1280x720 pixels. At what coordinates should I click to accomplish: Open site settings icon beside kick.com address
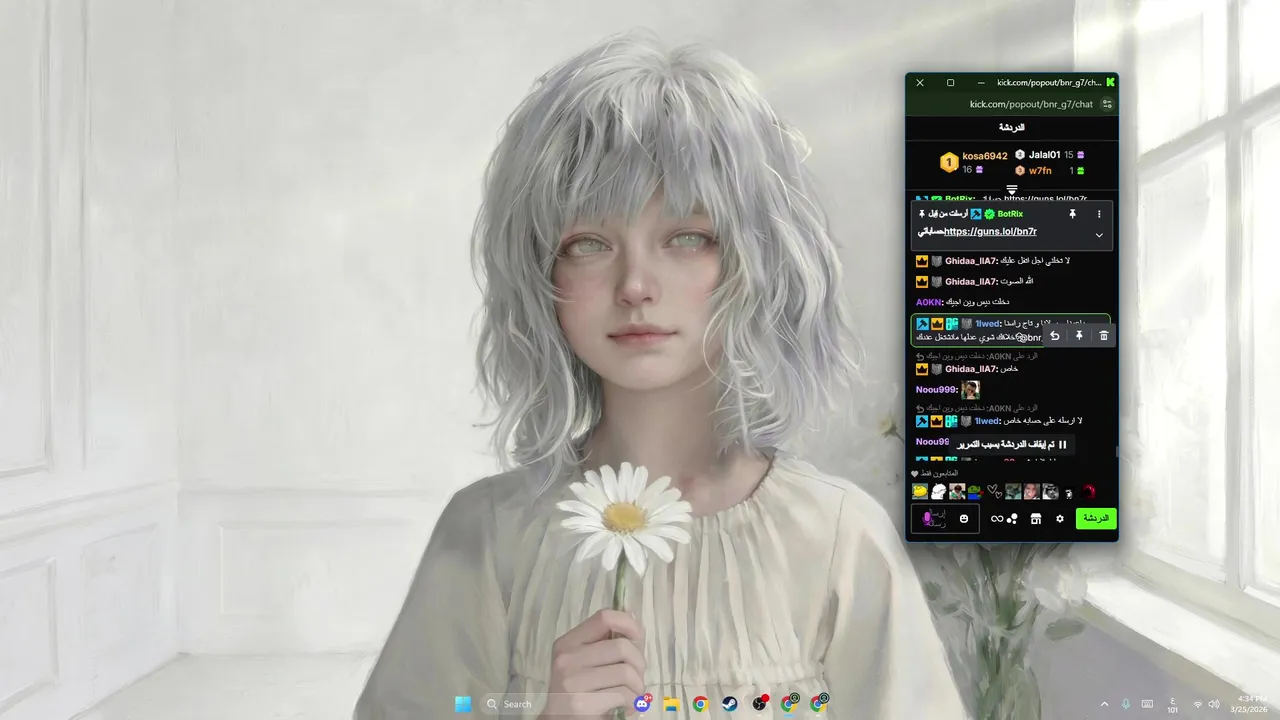(x=1107, y=104)
